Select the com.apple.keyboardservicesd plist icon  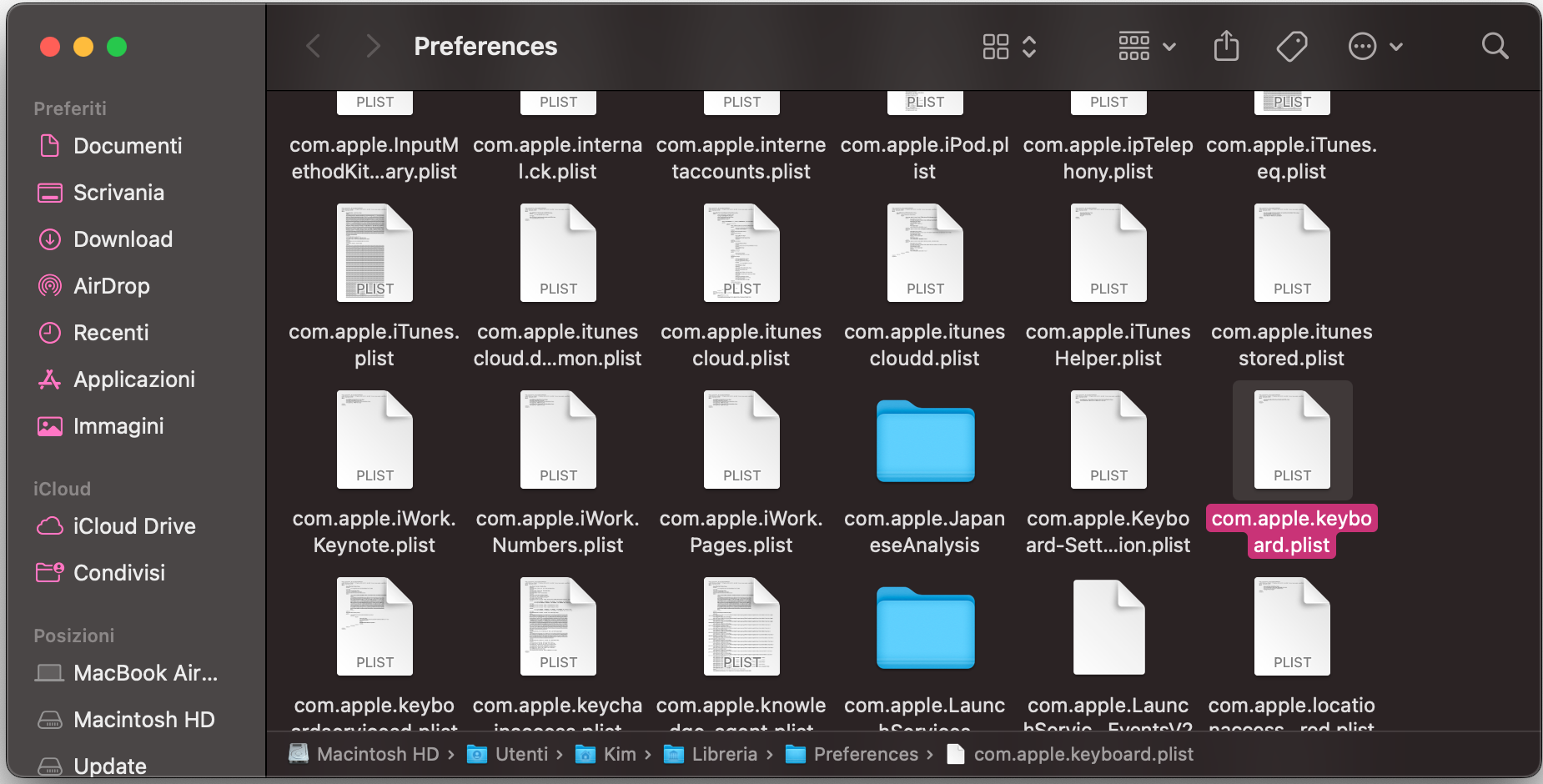(374, 626)
